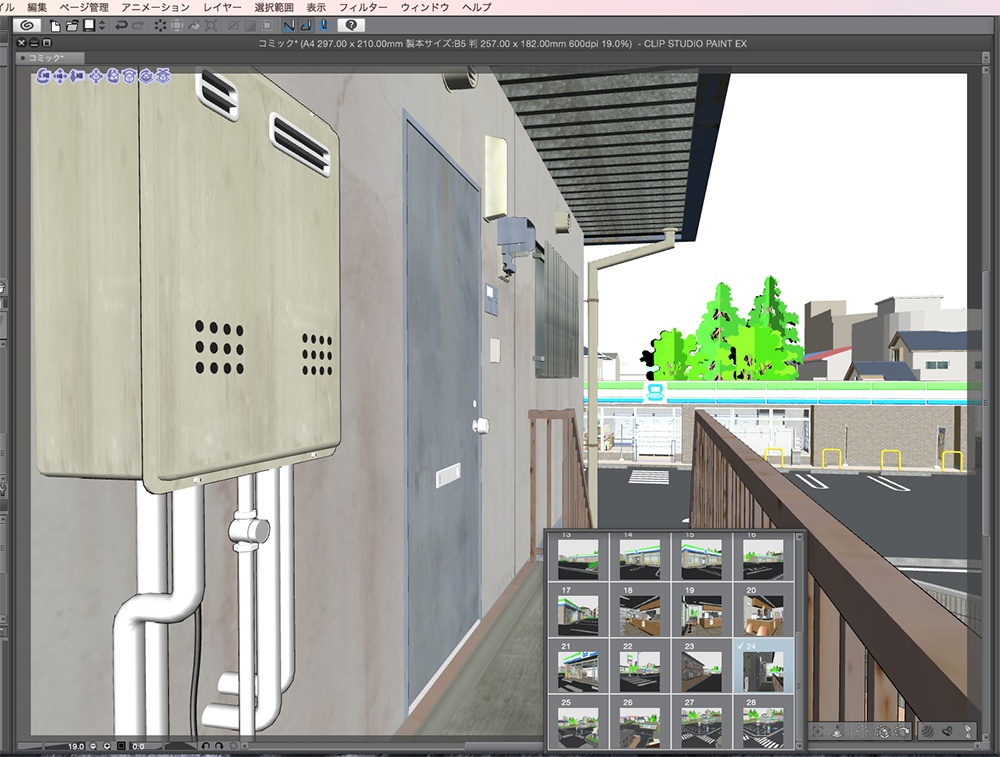Open the 編集 menu
Image resolution: width=1000 pixels, height=757 pixels.
(37, 7)
